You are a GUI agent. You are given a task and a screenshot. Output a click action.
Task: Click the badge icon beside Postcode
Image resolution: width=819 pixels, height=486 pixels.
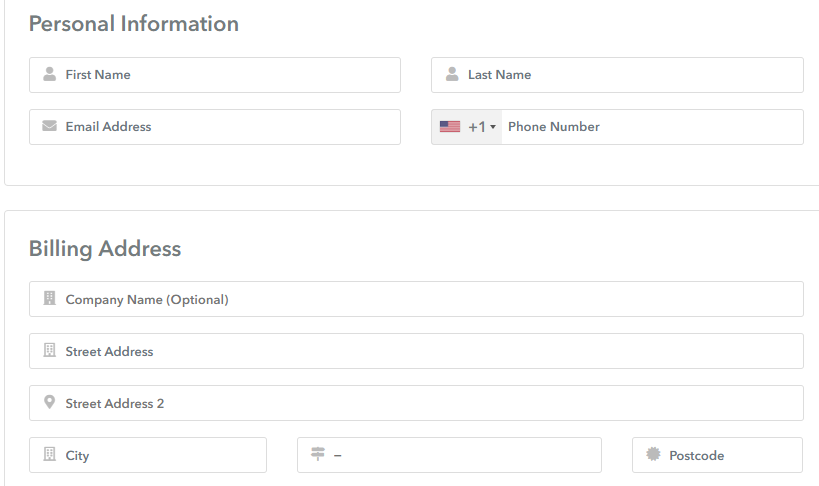click(653, 454)
